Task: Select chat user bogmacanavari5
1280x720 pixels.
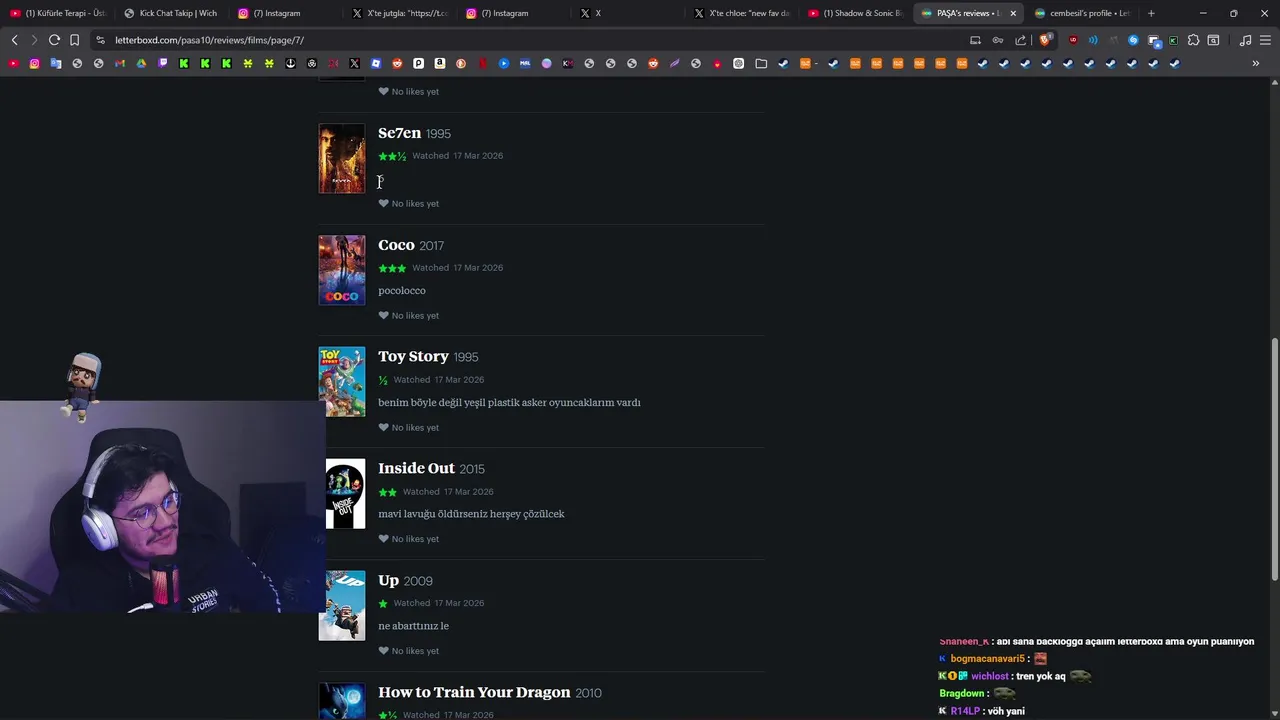Action: pos(987,659)
